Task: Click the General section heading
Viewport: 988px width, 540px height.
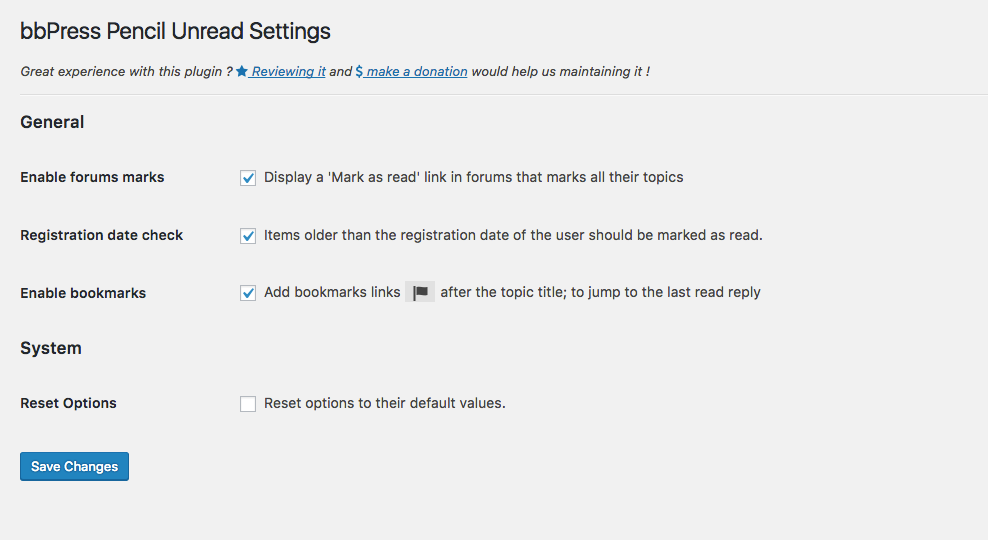Action: 52,122
